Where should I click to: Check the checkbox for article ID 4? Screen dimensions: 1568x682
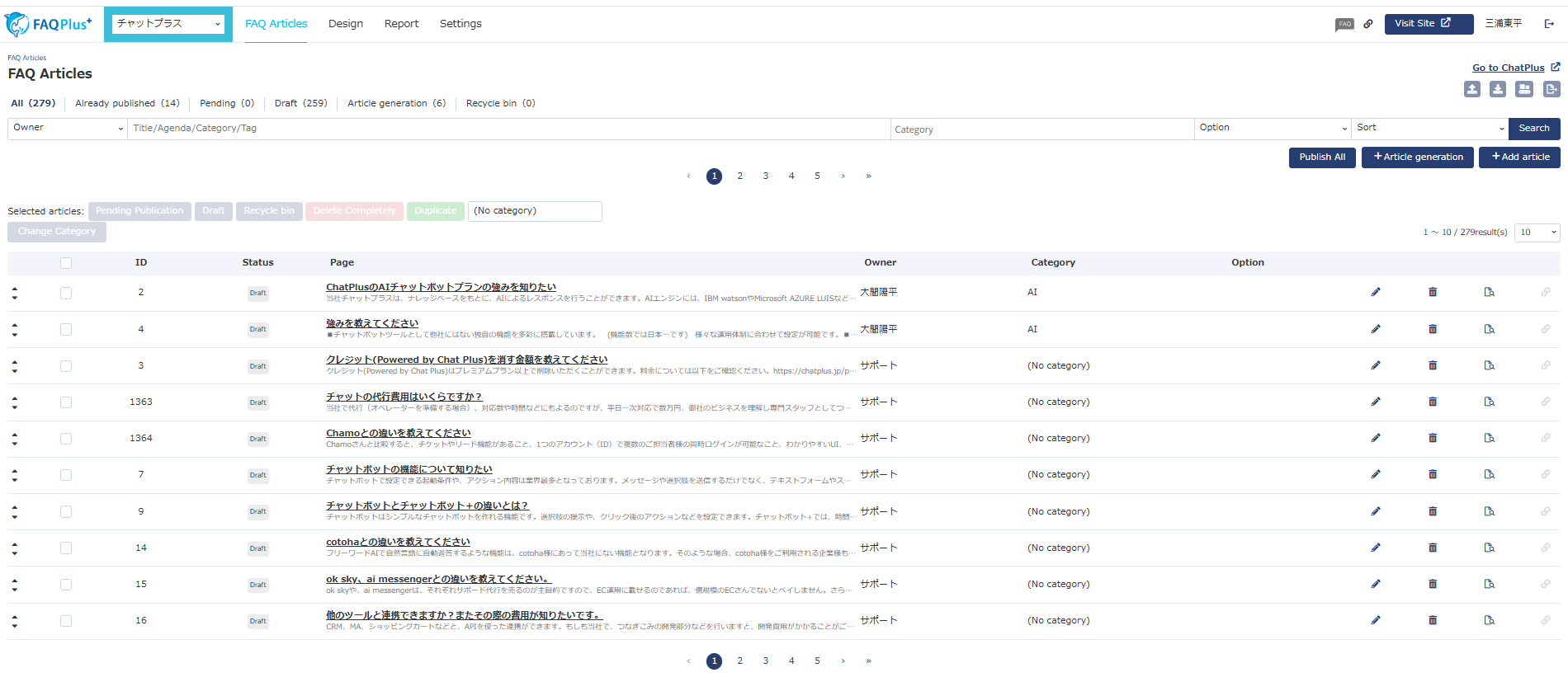66,329
